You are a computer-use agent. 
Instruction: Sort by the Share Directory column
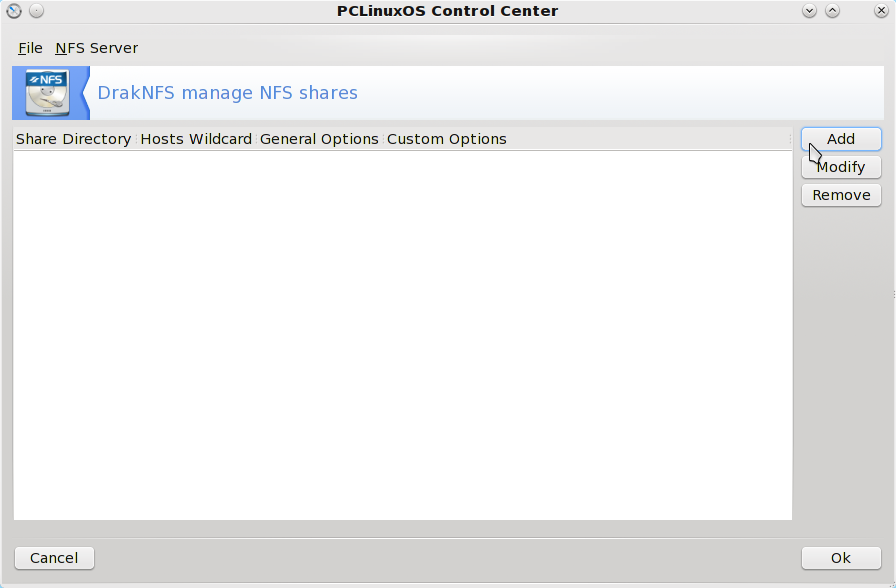tap(74, 139)
